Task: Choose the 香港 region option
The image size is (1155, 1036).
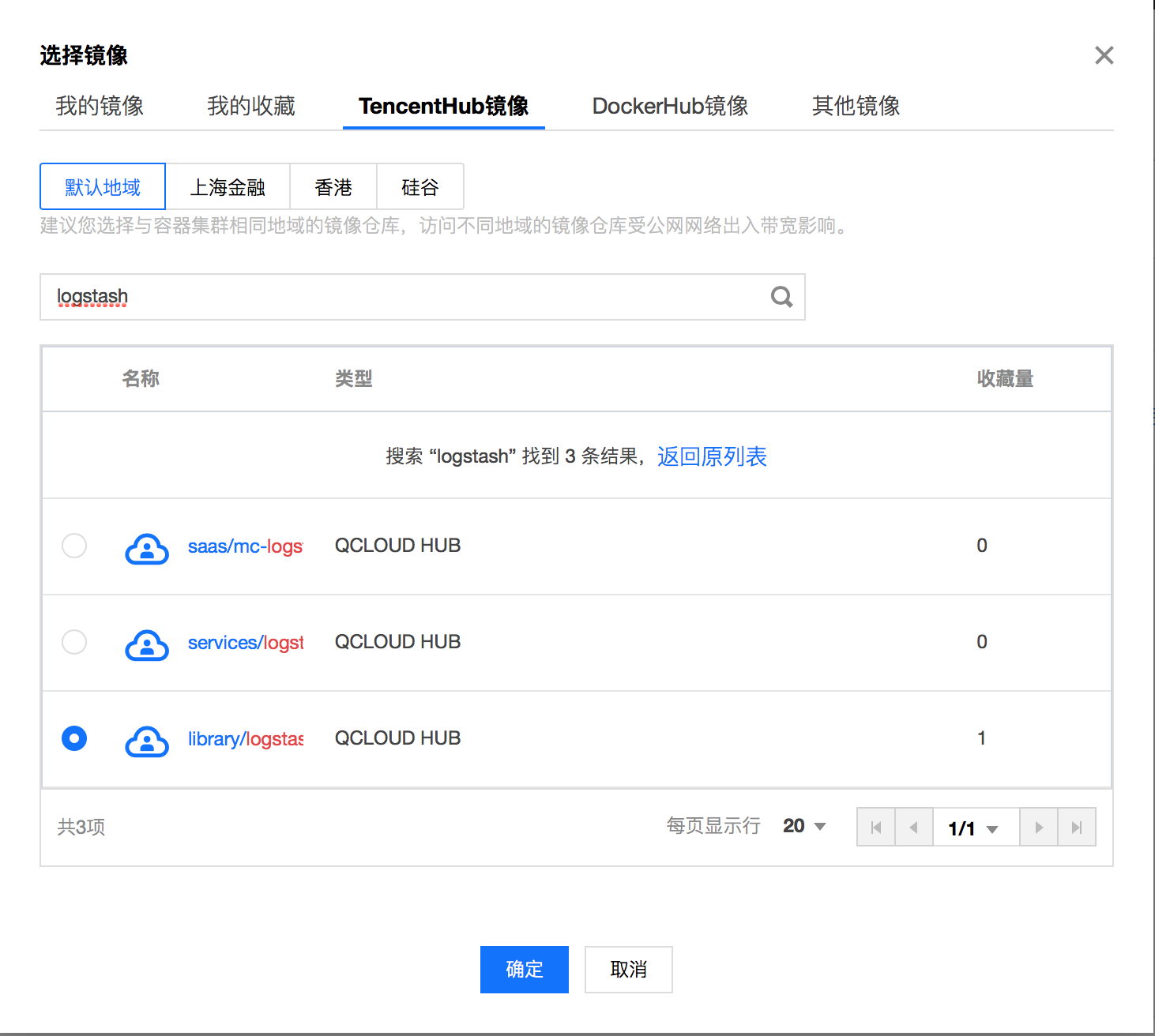Action: click(x=333, y=186)
